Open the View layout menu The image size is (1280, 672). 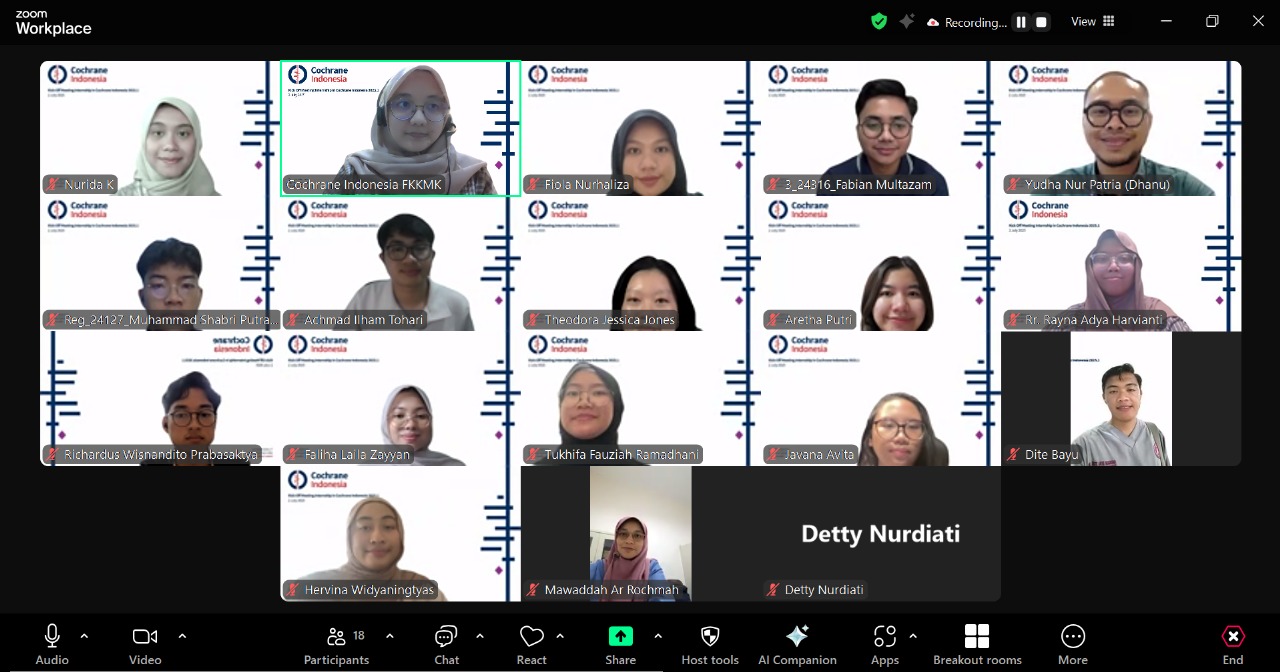1092,21
